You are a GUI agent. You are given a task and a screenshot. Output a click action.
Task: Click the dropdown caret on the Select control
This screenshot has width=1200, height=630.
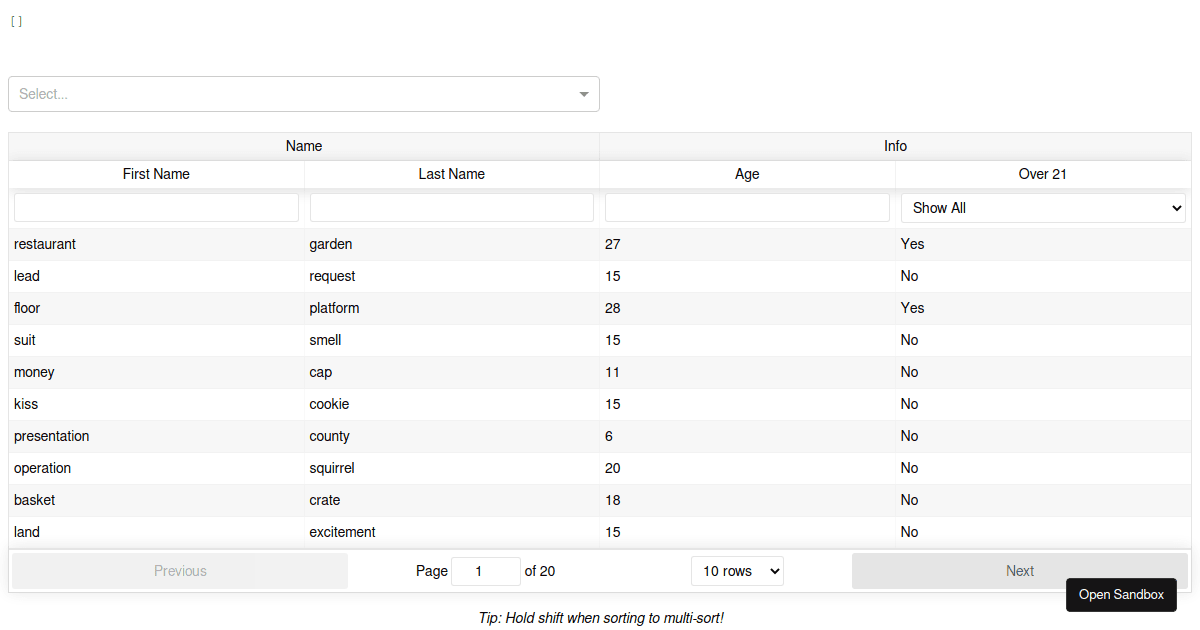point(583,93)
